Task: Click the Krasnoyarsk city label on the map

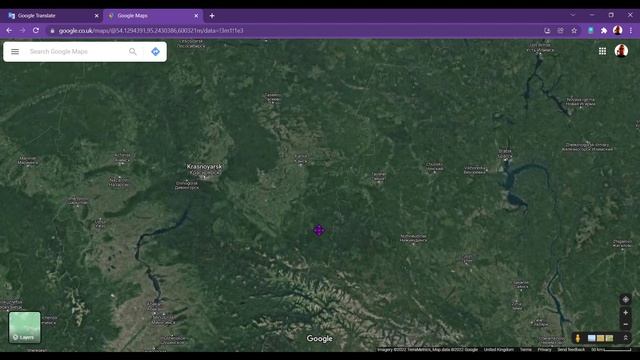Action: 204,167
